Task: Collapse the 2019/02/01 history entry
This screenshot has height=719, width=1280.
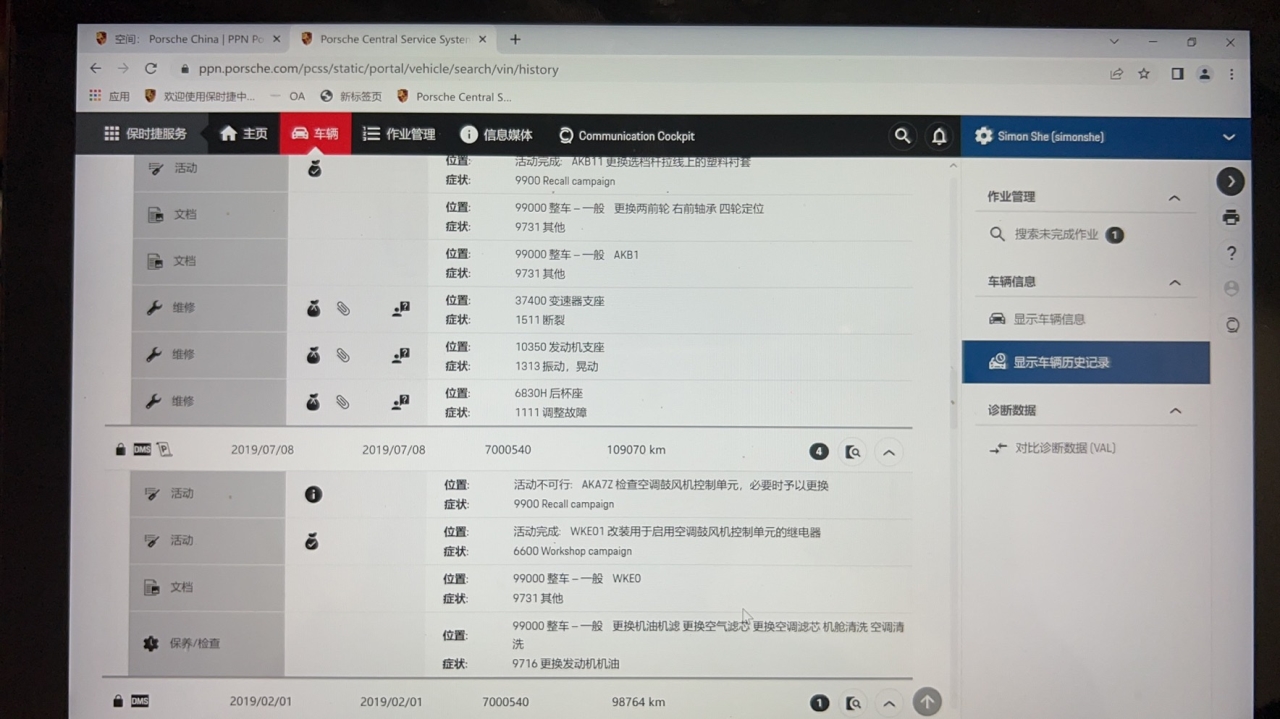Action: (889, 703)
